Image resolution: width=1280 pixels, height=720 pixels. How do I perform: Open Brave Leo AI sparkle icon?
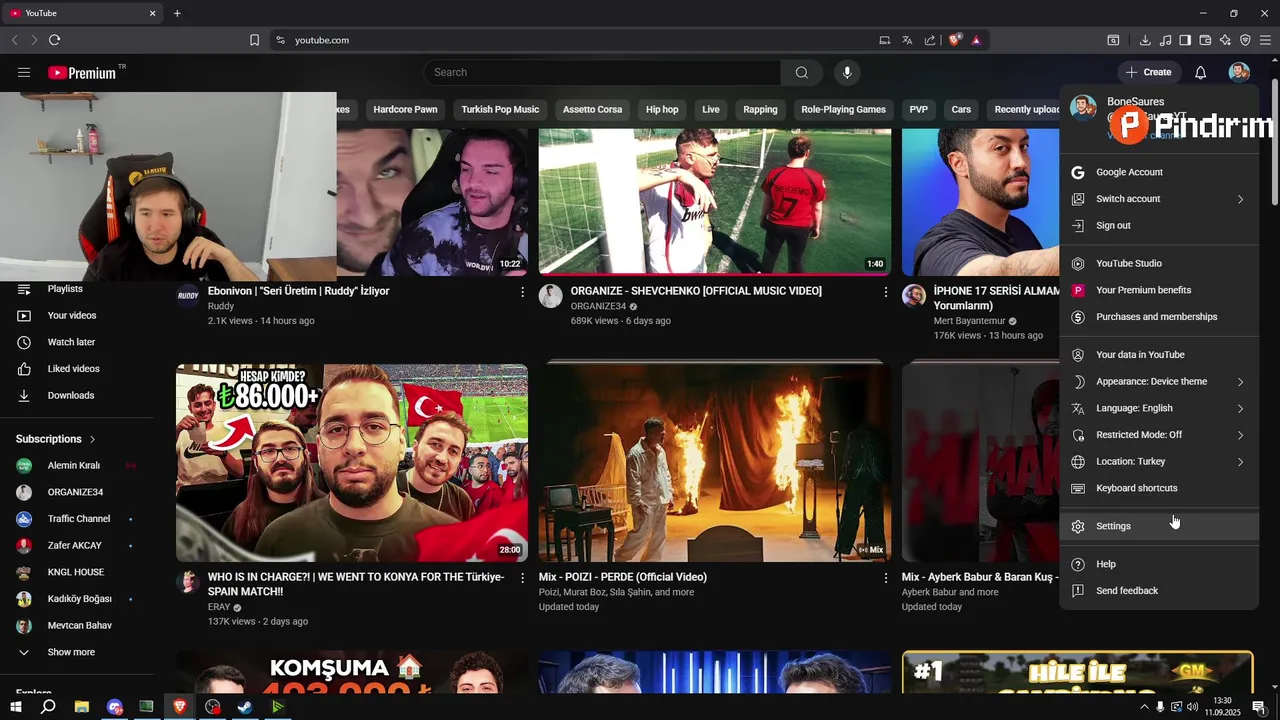(x=1225, y=40)
